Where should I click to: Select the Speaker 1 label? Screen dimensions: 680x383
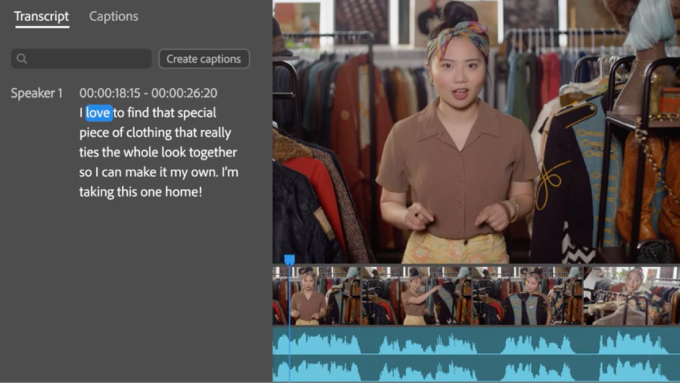37,93
